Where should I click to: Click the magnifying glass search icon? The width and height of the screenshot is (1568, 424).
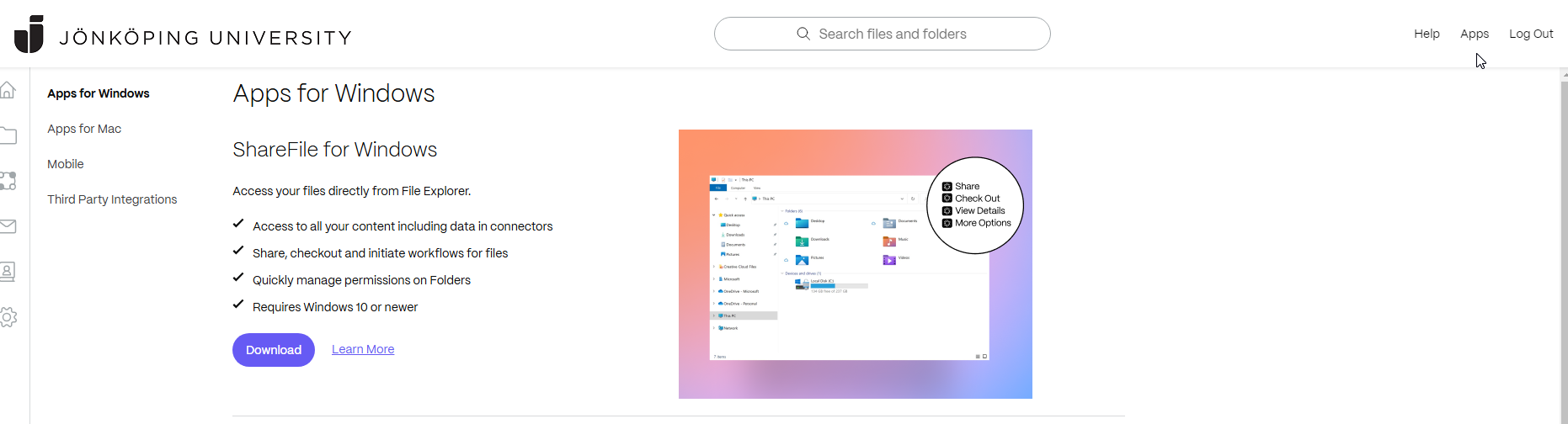803,34
